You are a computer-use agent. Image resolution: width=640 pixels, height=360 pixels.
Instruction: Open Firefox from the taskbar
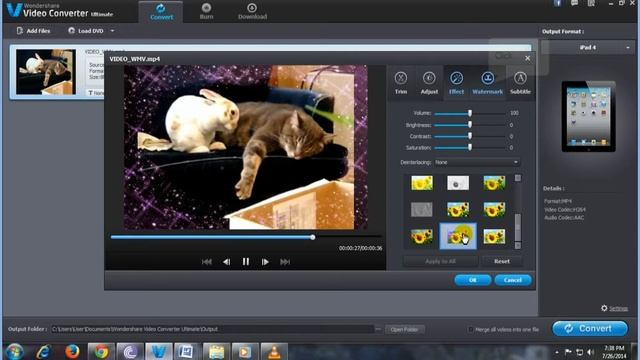click(x=72, y=352)
